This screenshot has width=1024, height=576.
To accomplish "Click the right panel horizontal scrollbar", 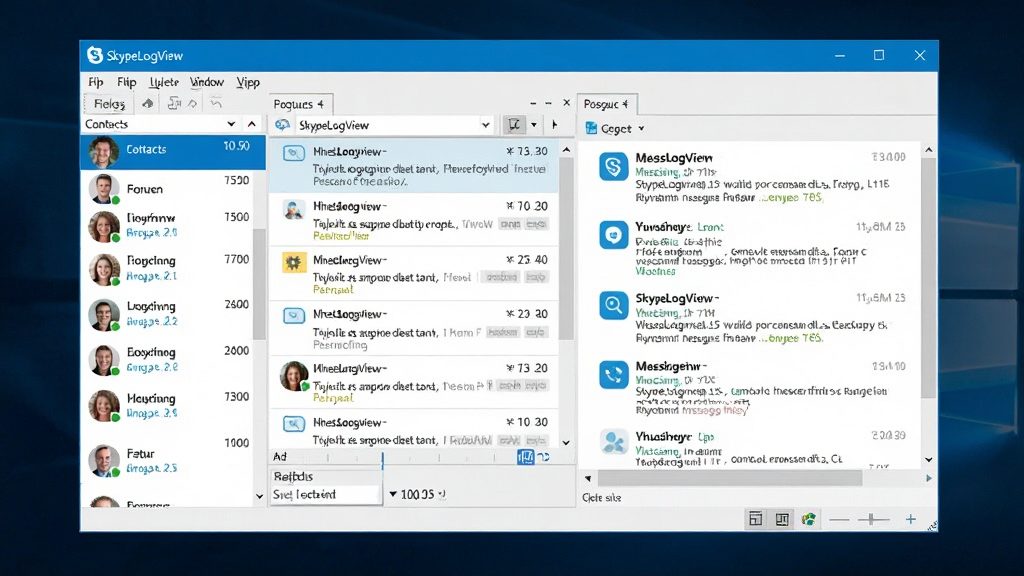I will pos(729,478).
